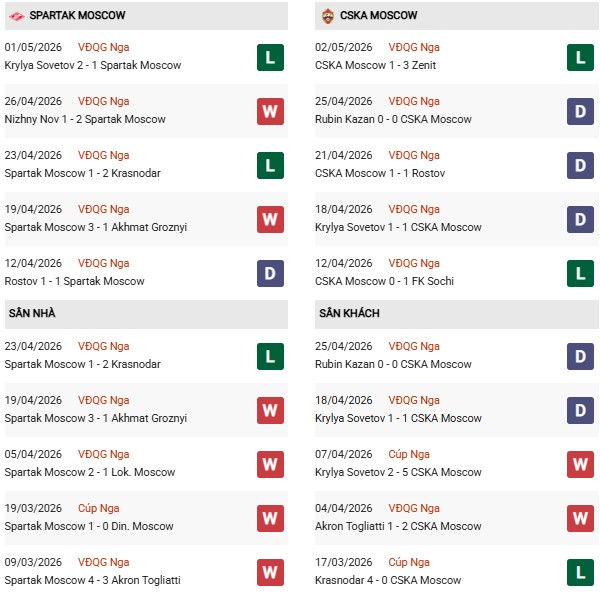
Task: Select the SÂN NHÀ section header
Action: point(146,314)
